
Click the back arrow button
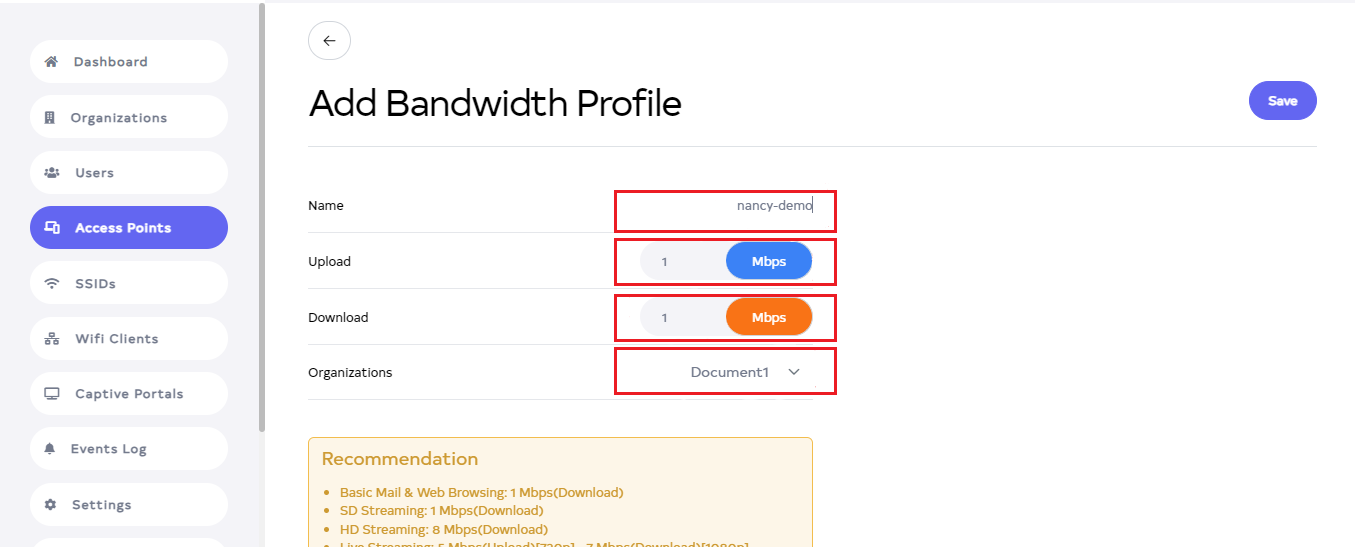[329, 41]
